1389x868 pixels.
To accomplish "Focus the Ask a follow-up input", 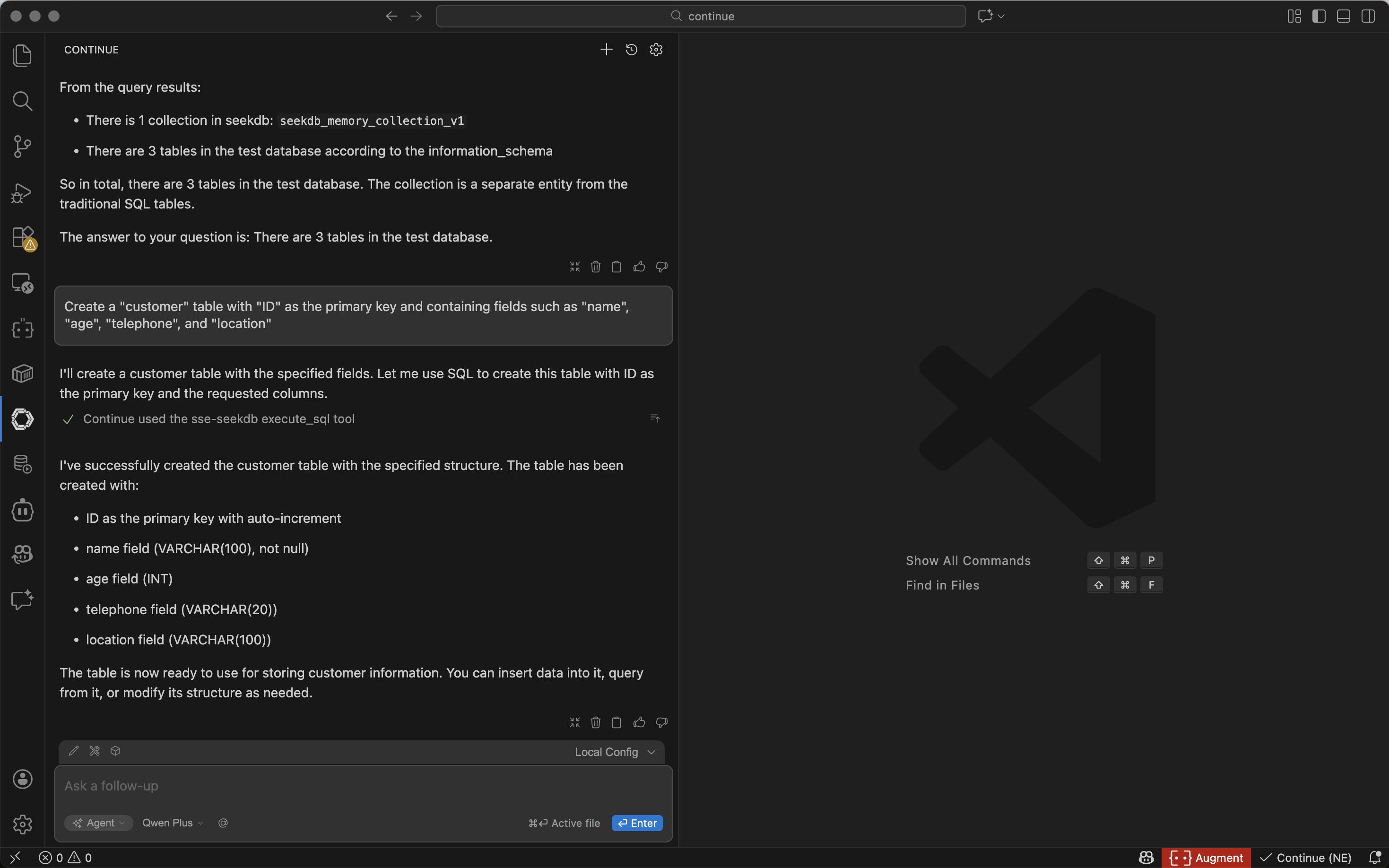I will [x=344, y=786].
